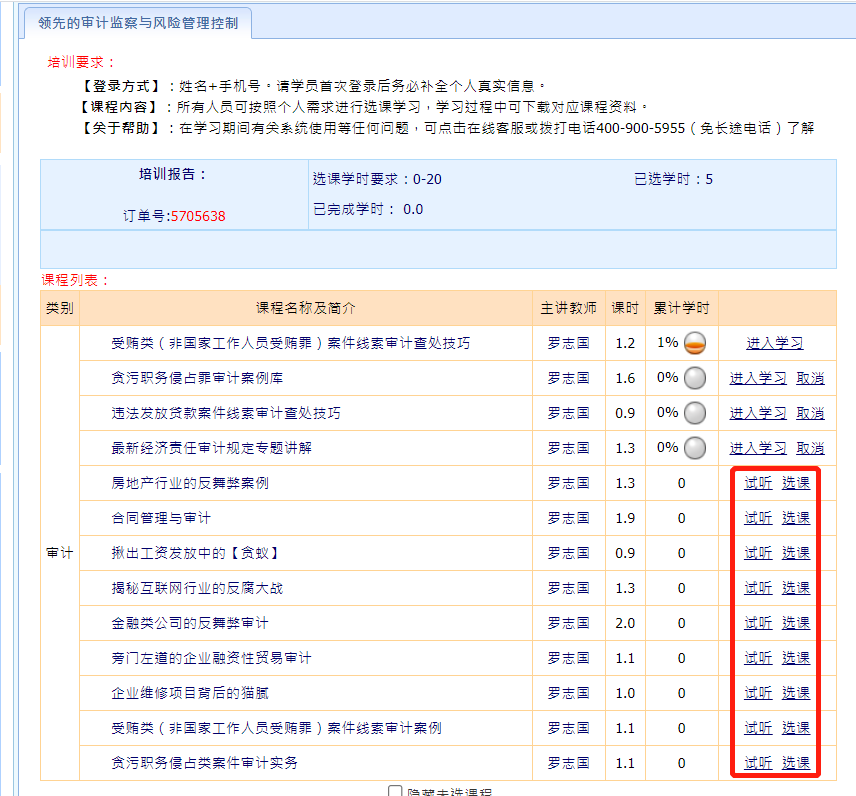Viewport: 856px width, 796px height.
Task: Click 试听 for 合同管理与审计
Action: point(758,518)
